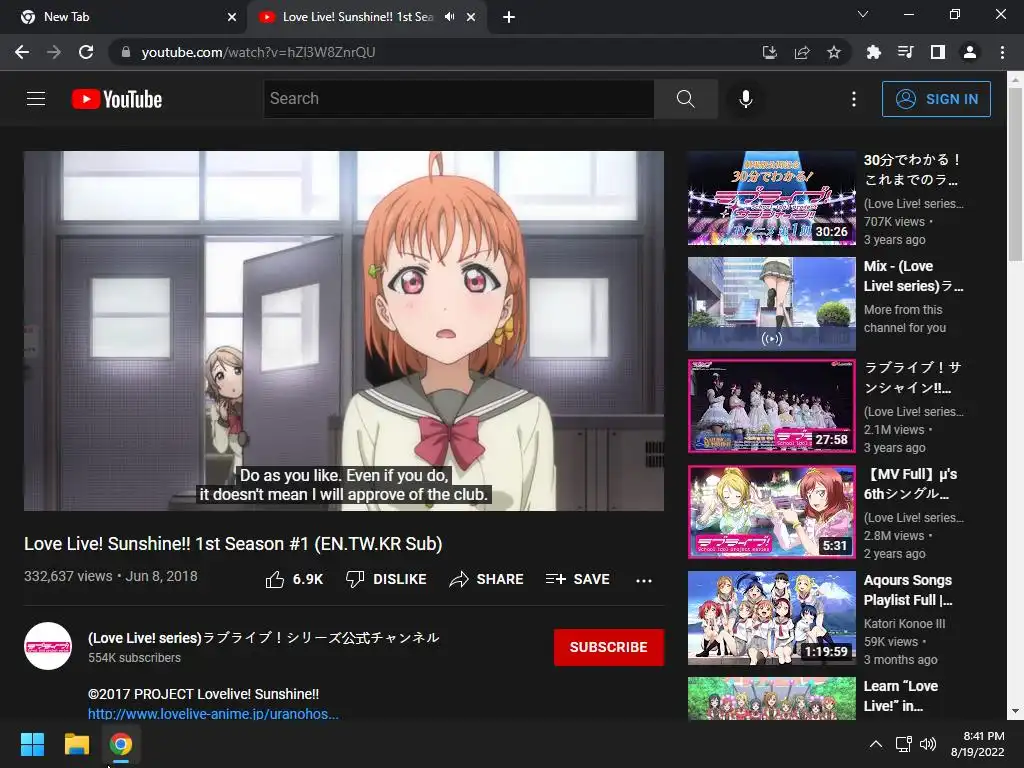Open Chrome three-dot menu

1002,52
